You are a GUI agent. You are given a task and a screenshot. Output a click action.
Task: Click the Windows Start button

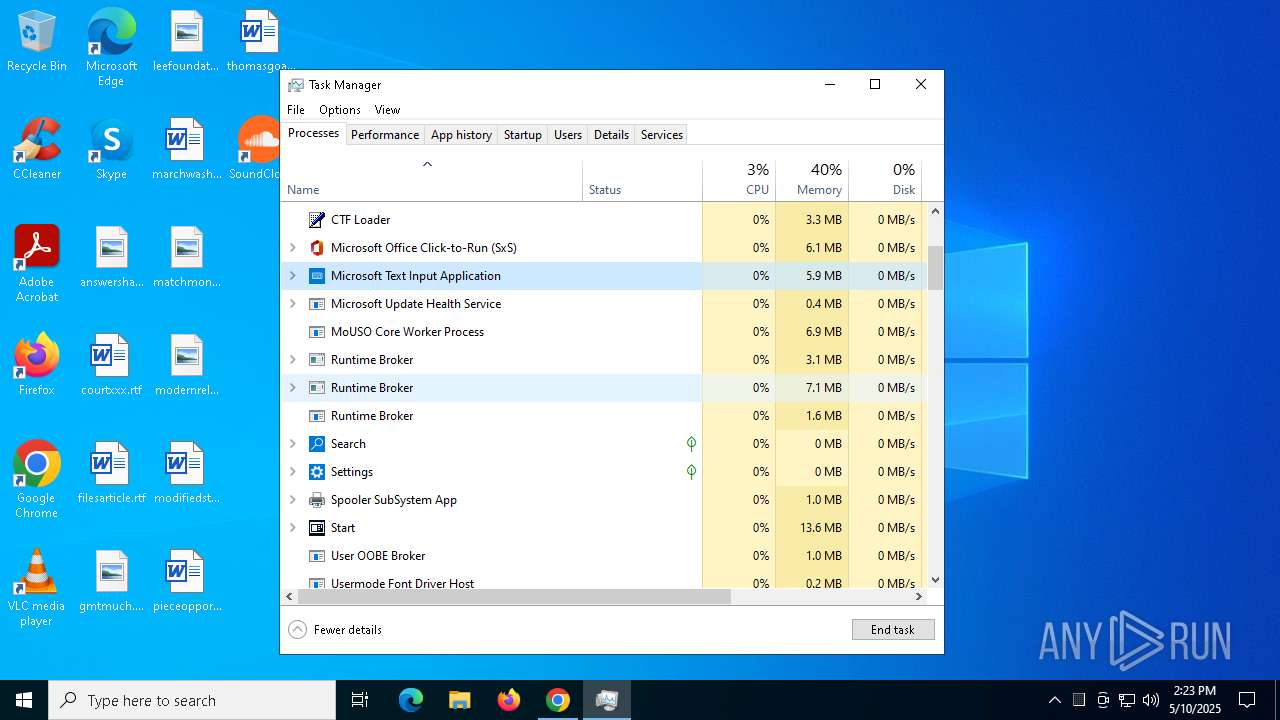(x=24, y=700)
